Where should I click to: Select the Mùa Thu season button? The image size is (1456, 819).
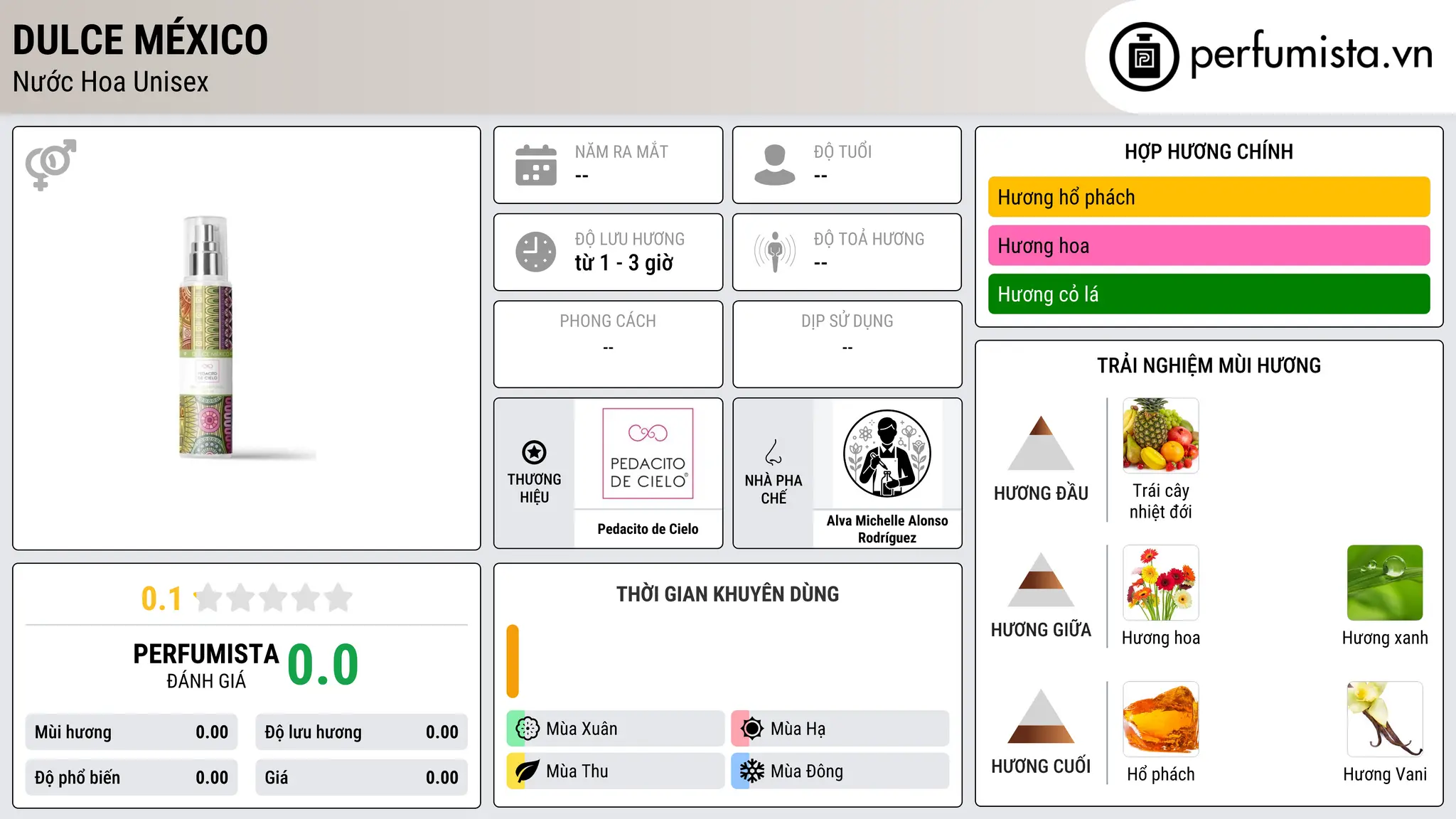tap(616, 771)
